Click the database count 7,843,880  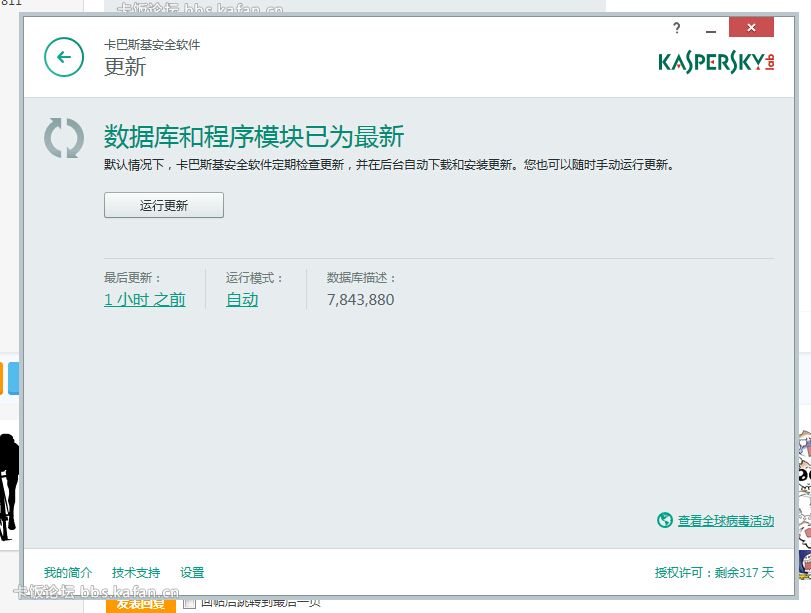pyautogui.click(x=361, y=300)
